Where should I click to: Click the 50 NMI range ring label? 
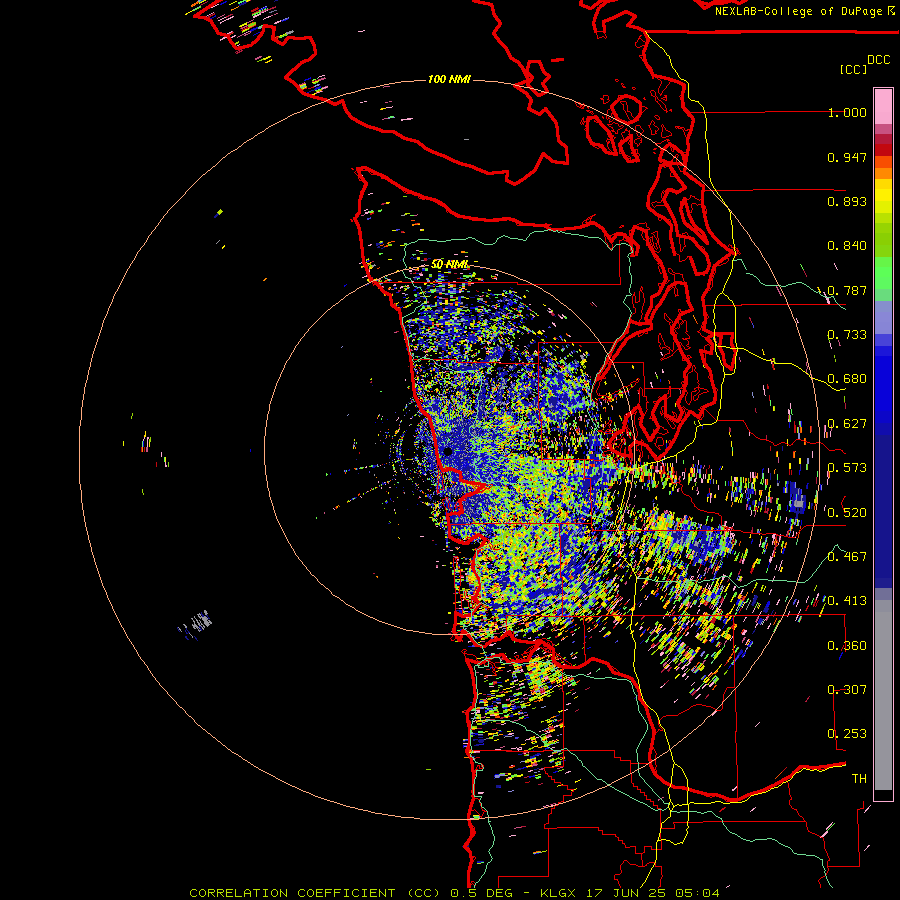[x=450, y=264]
